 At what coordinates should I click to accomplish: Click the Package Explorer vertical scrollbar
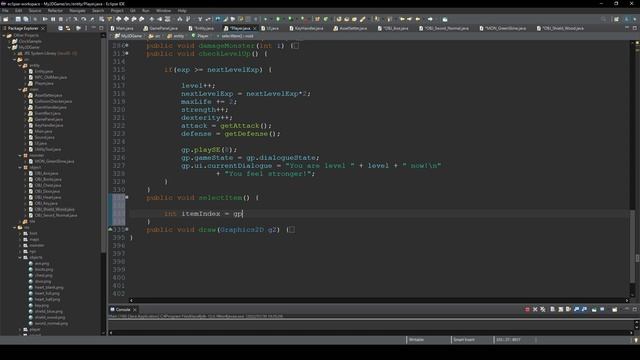point(103,143)
